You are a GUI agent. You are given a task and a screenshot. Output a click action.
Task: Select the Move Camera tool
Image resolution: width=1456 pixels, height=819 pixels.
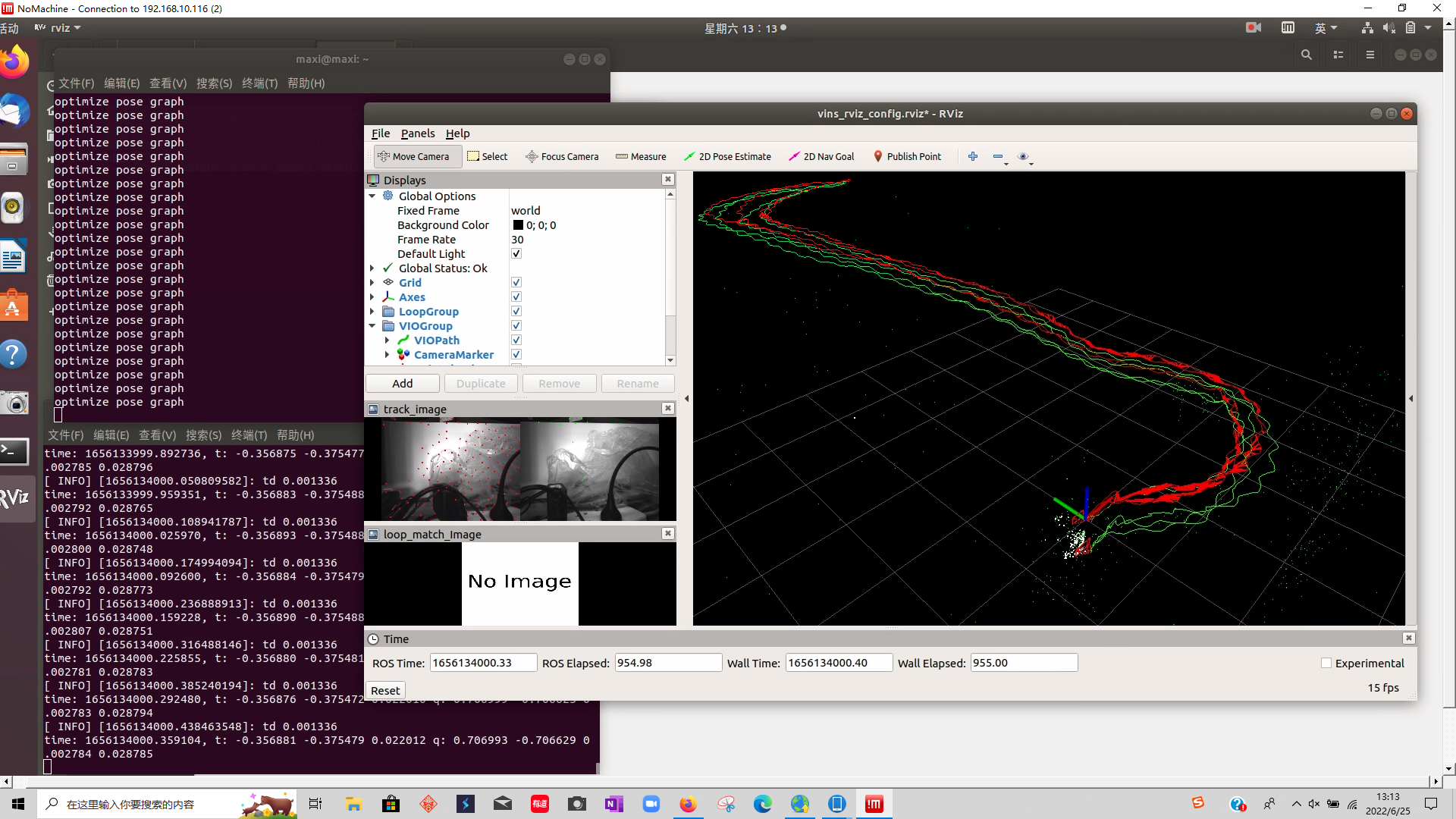coord(414,156)
